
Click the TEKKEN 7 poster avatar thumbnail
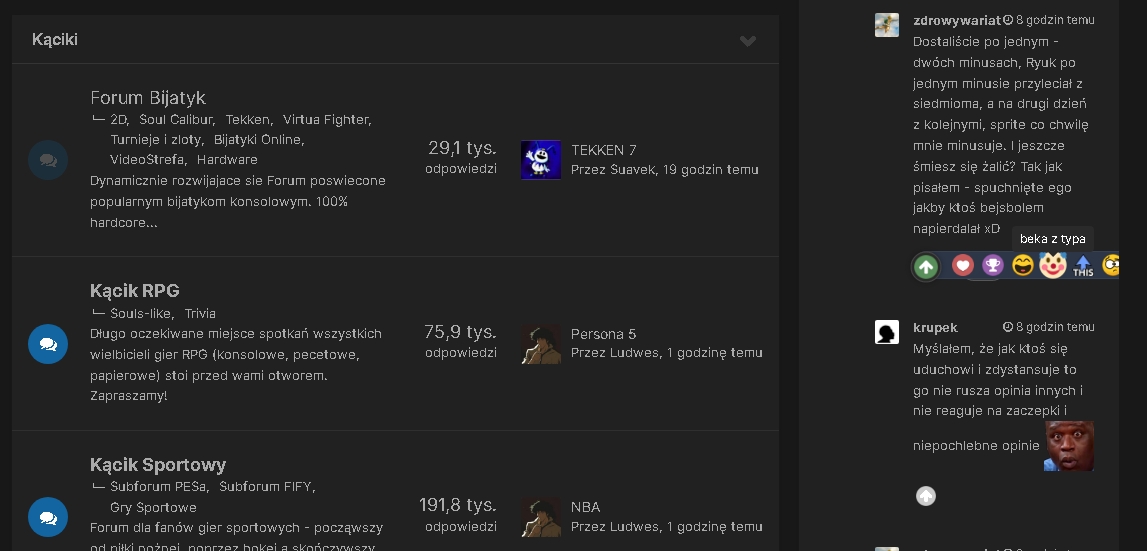[541, 160]
